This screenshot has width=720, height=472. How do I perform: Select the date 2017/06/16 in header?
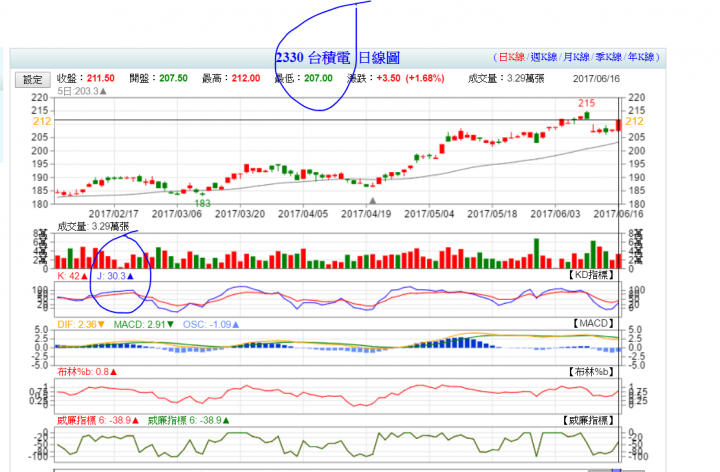click(596, 79)
